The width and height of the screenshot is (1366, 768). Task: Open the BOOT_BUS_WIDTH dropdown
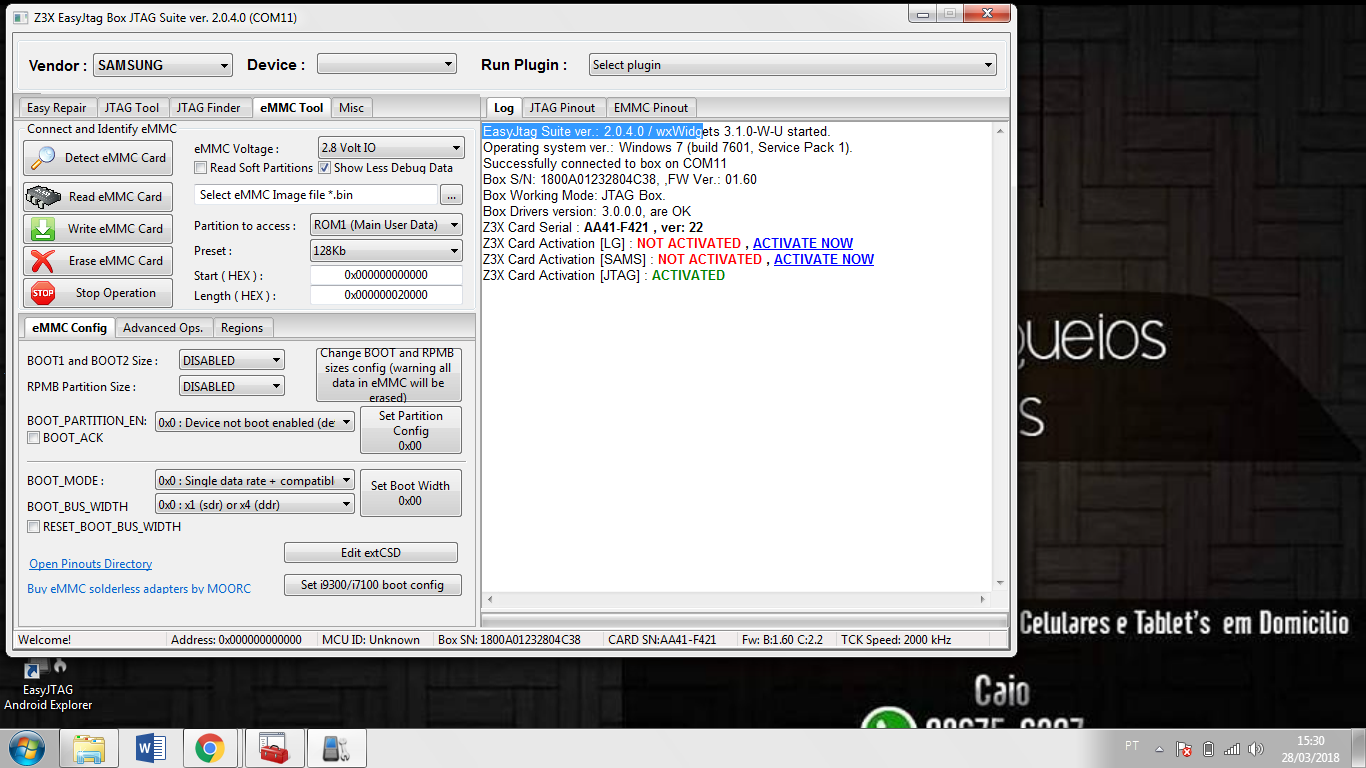pos(255,505)
